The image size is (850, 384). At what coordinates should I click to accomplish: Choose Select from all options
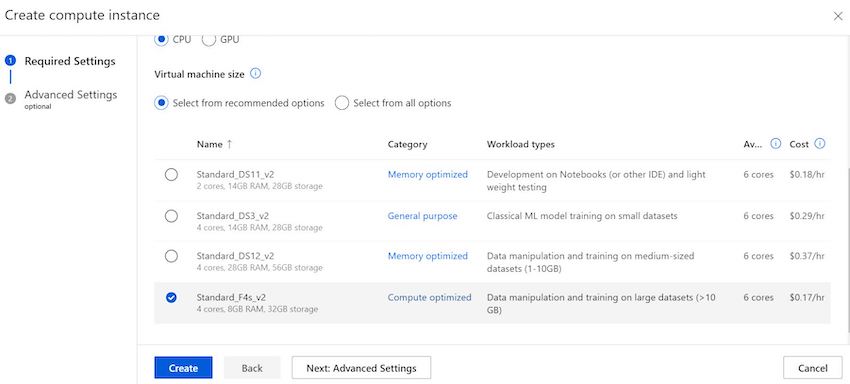tap(342, 103)
